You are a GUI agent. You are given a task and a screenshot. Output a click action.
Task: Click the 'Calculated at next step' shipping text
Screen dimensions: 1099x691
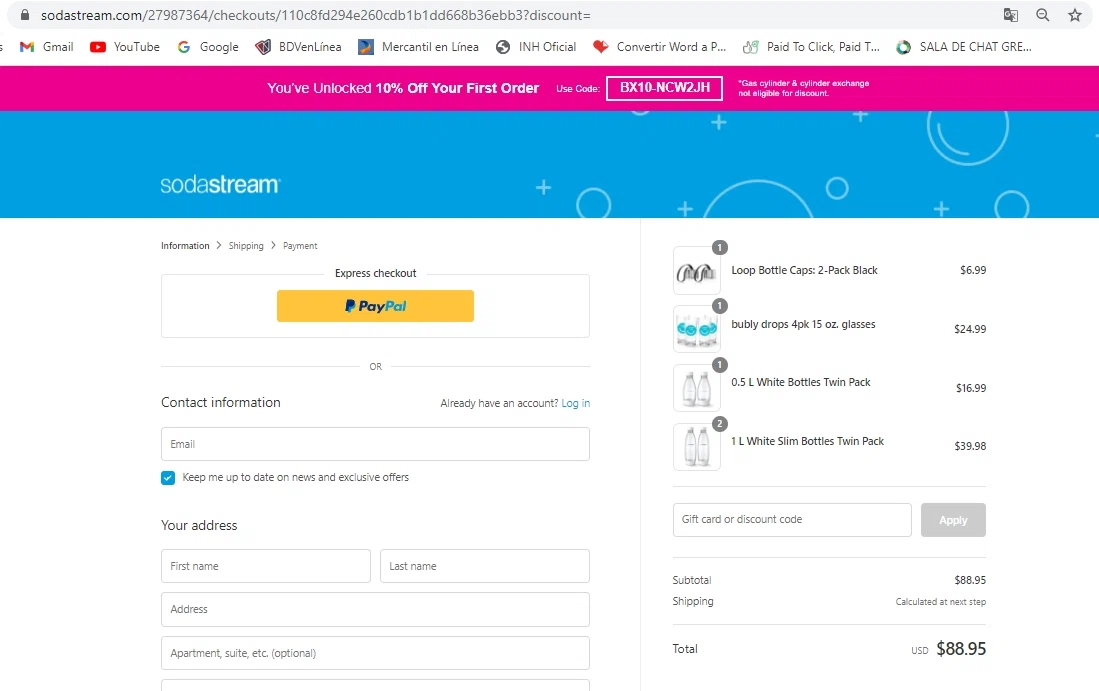(941, 602)
